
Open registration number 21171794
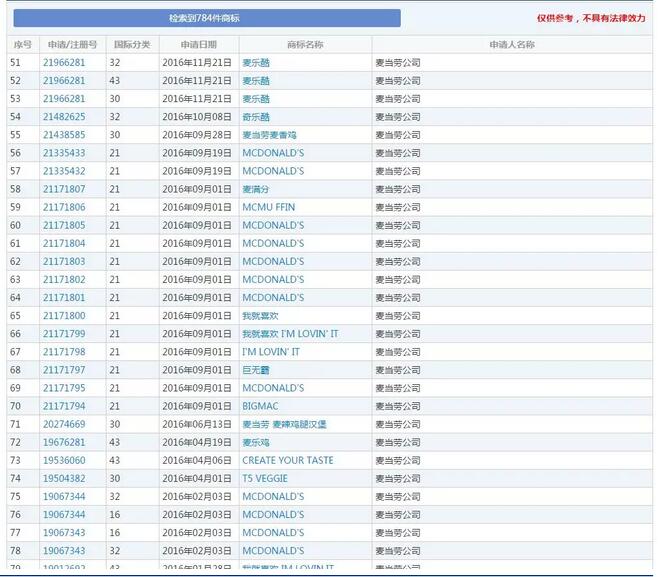(x=64, y=406)
